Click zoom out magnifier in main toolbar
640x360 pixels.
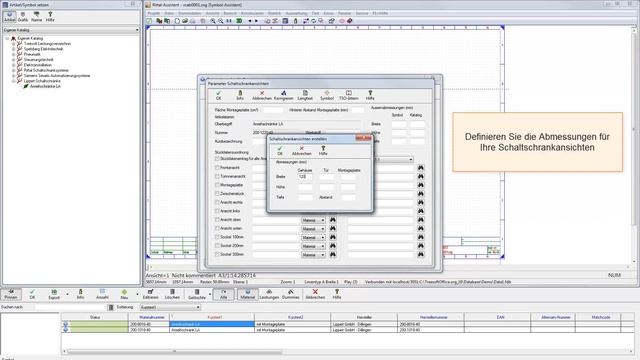click(221, 21)
